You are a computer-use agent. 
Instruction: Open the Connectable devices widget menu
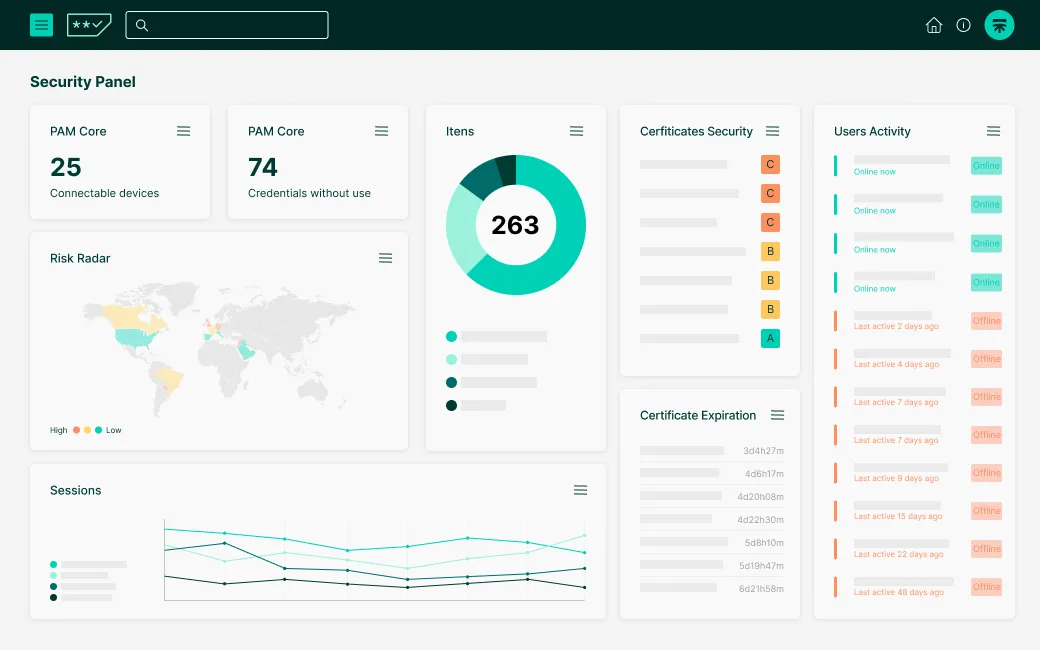point(183,130)
